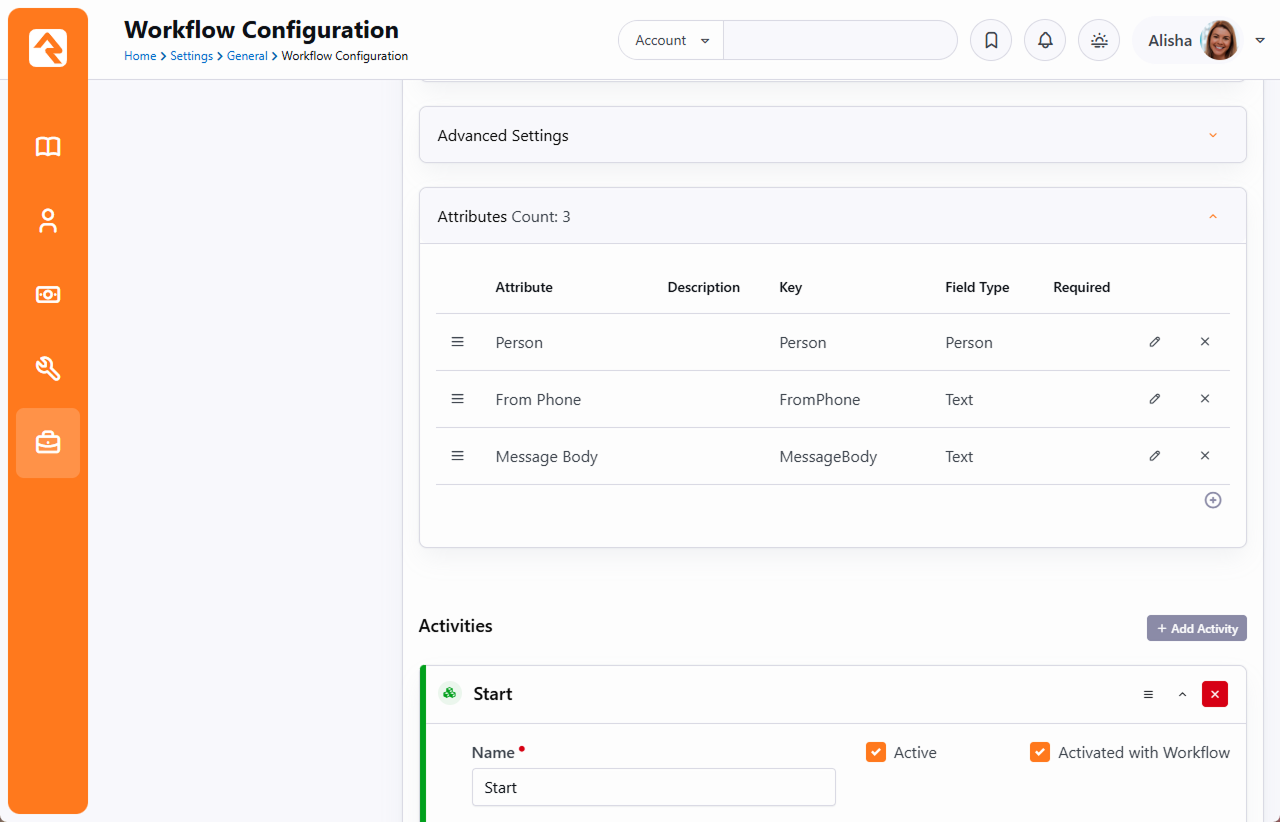Viewport: 1280px width, 822px height.
Task: Open the Alisha user menu
Action: [1200, 41]
